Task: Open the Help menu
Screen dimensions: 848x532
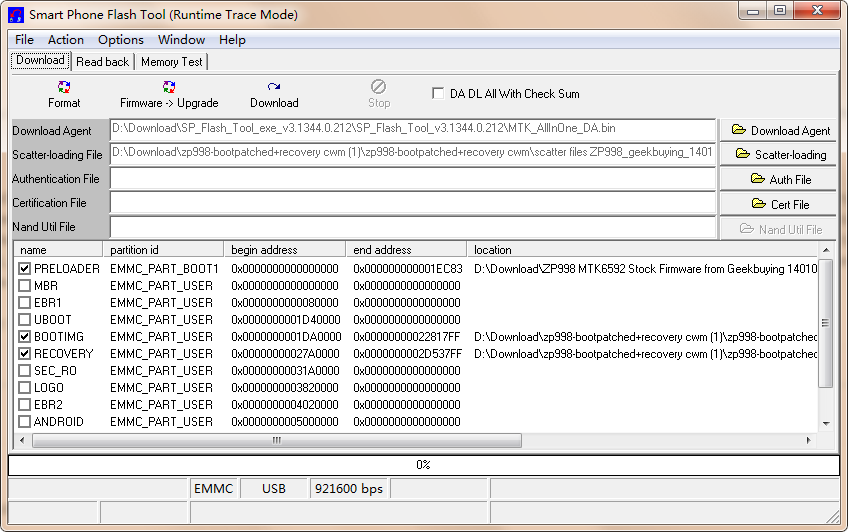Action: click(x=232, y=39)
